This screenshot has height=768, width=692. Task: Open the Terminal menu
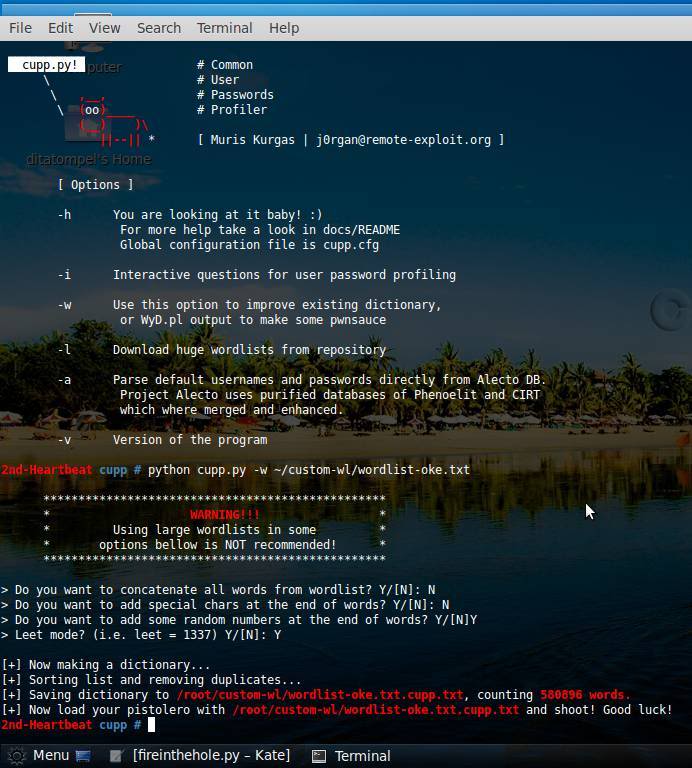[x=225, y=28]
